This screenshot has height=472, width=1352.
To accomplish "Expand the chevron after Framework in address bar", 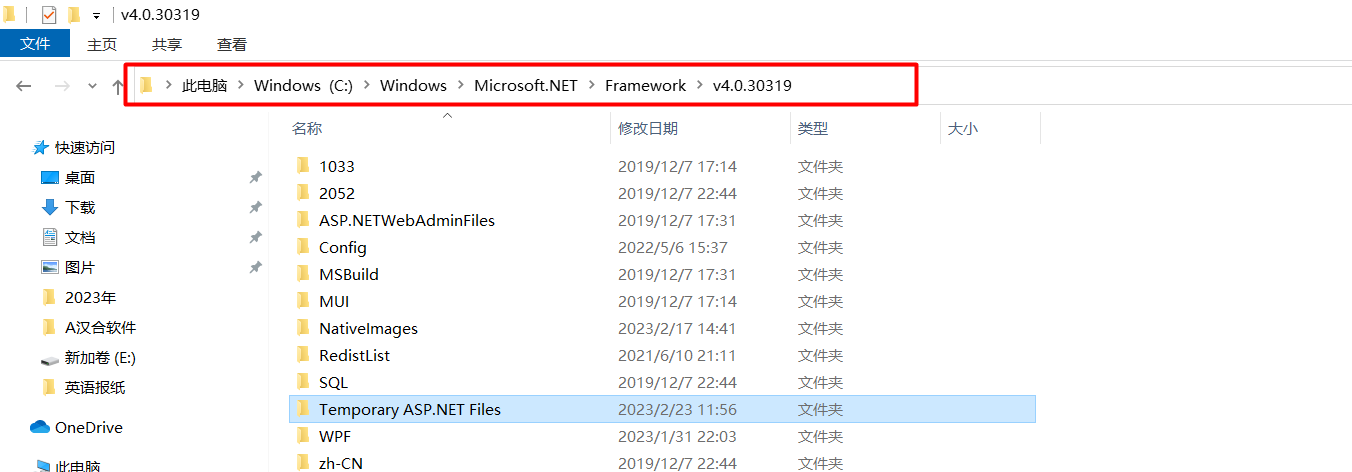I will 699,86.
